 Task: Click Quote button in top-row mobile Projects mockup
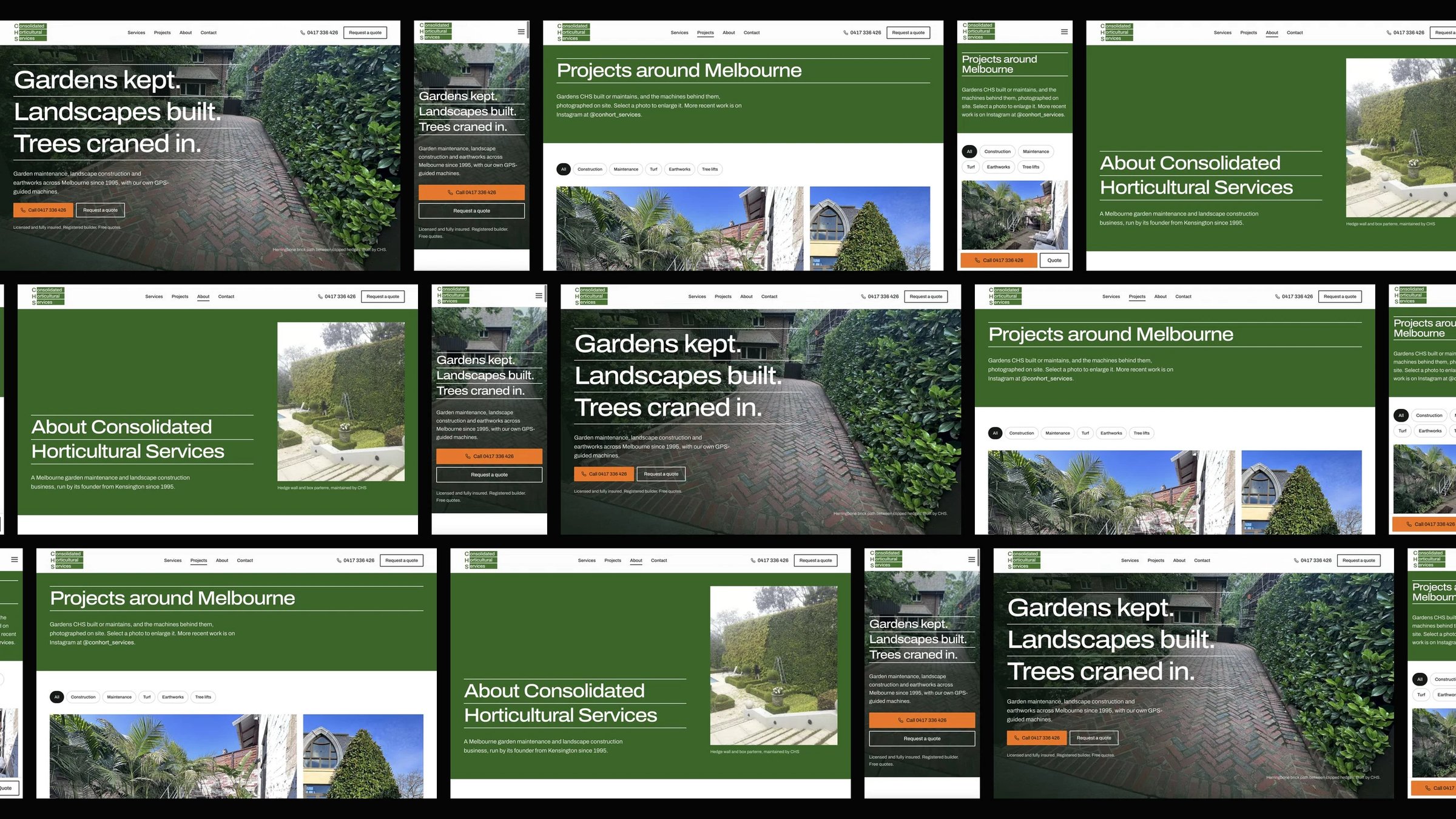[1054, 260]
